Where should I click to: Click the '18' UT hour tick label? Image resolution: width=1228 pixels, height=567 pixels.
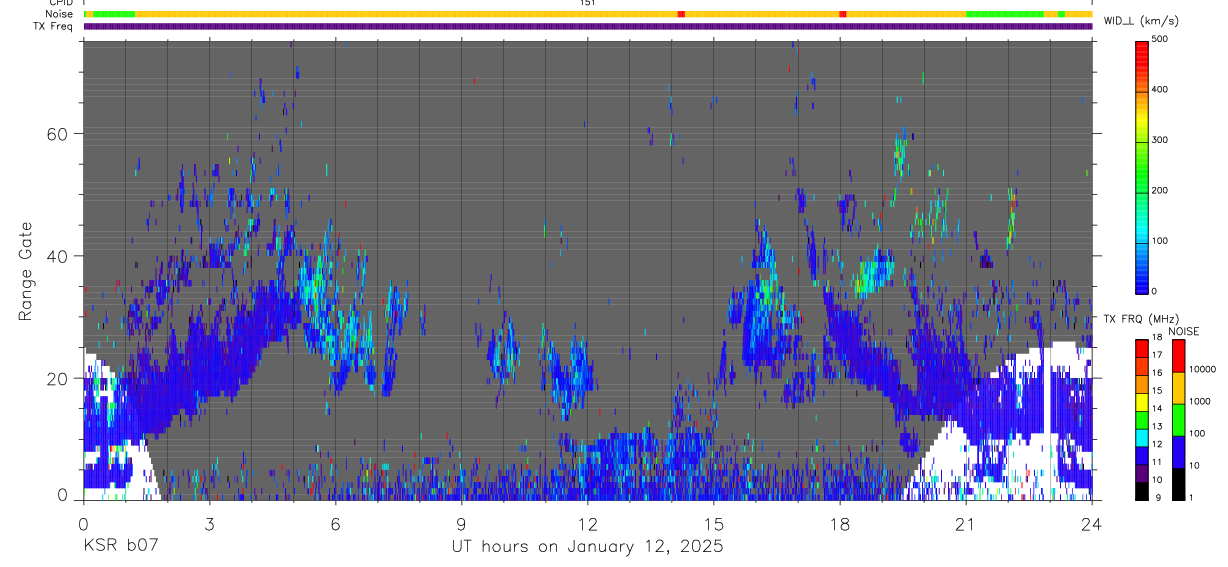(x=839, y=523)
